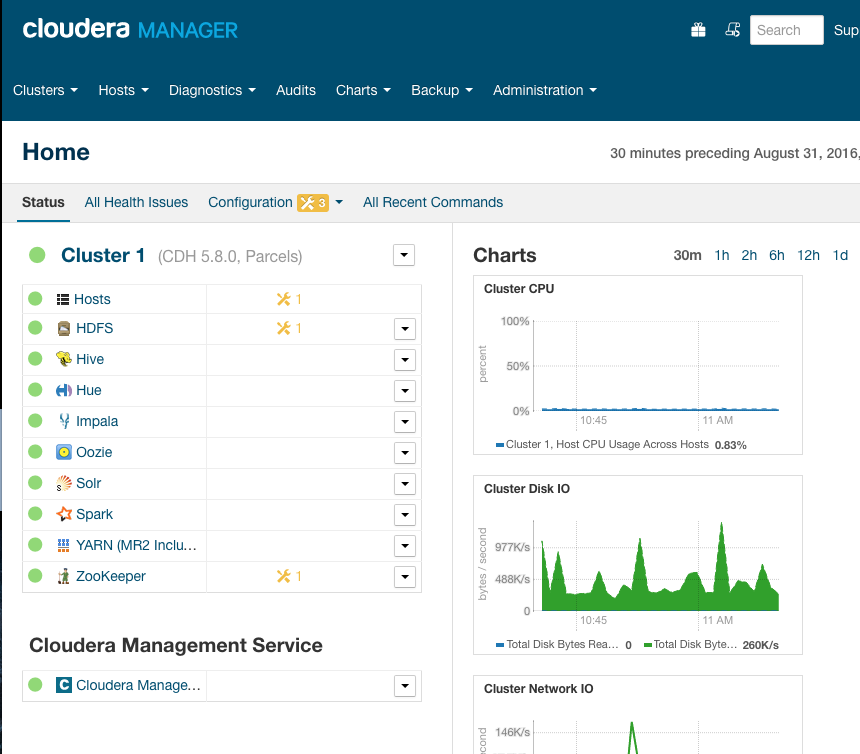Viewport: 860px width, 754px height.
Task: Open the Spark actions dropdown
Action: coord(405,515)
